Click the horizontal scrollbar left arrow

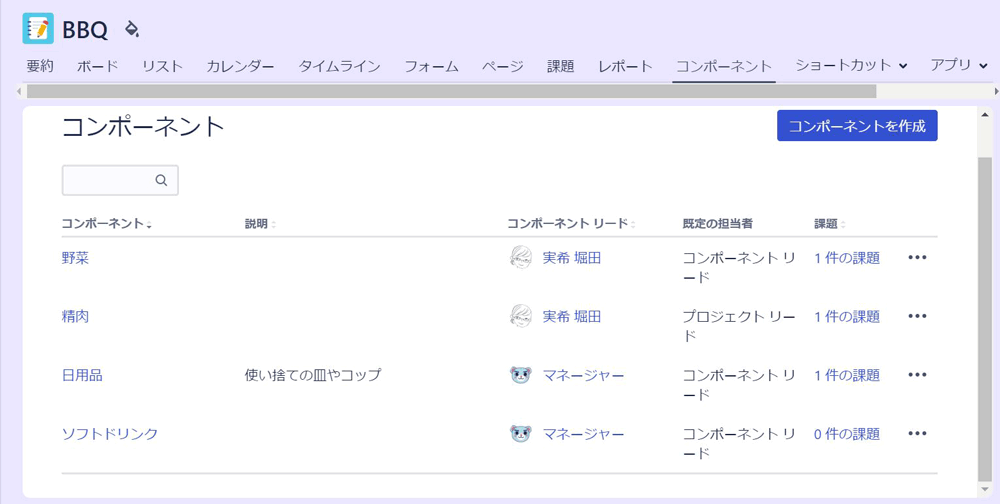(20, 91)
